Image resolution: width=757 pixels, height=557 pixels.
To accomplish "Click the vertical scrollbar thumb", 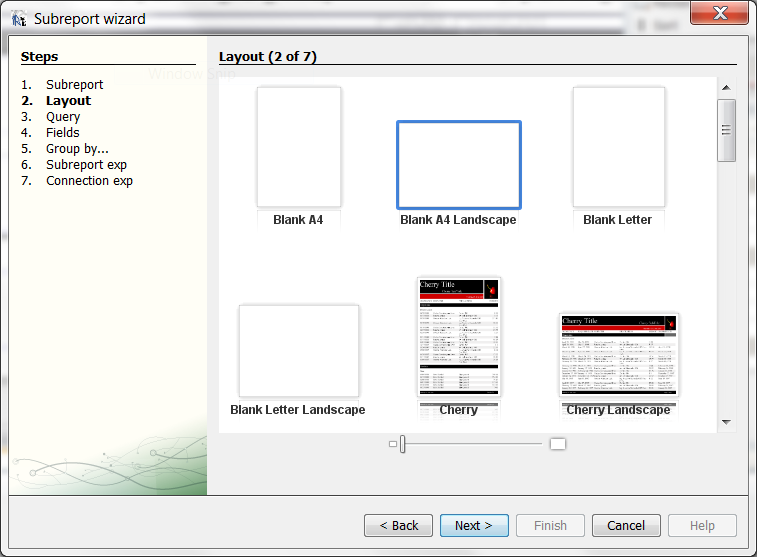I will point(726,130).
